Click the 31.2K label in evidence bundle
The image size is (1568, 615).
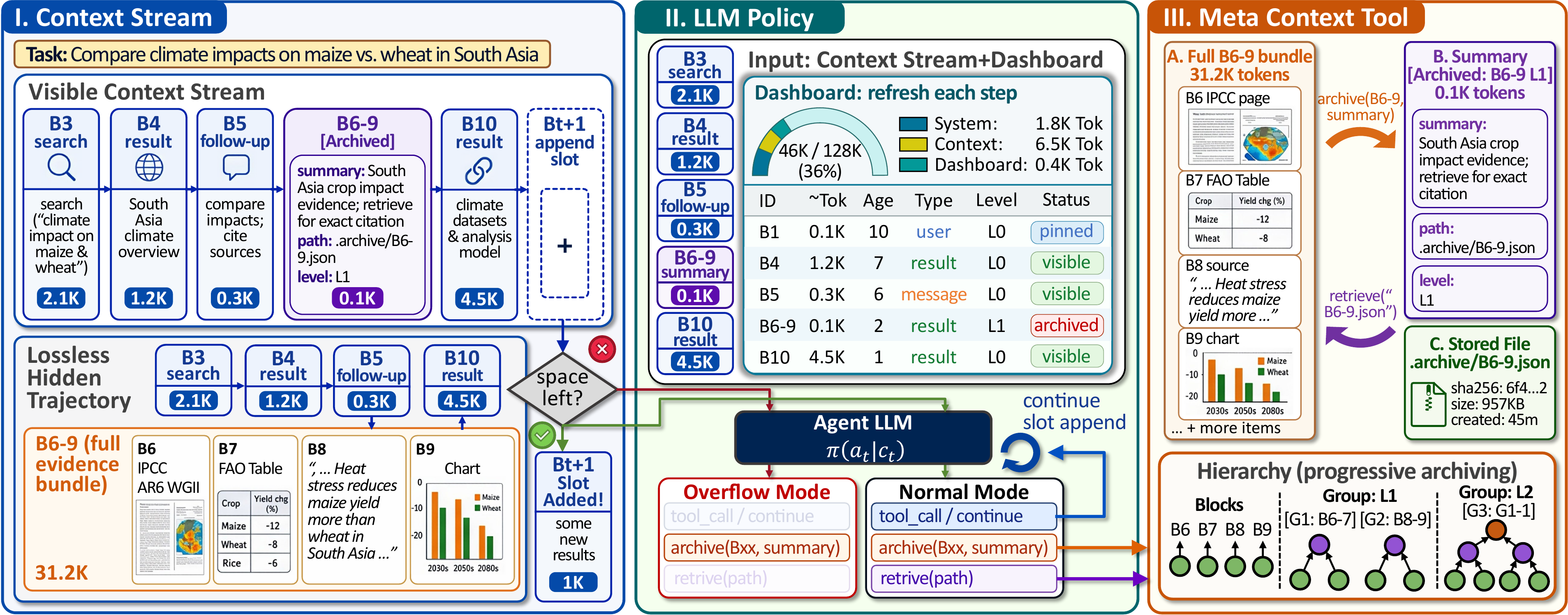(x=62, y=572)
